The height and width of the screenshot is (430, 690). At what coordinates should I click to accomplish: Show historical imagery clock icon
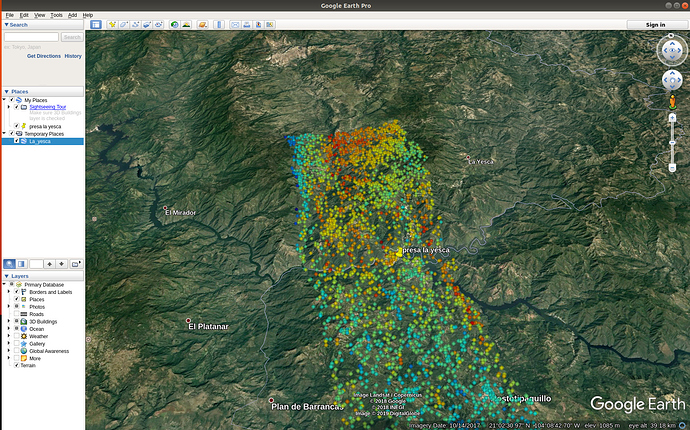tap(175, 25)
